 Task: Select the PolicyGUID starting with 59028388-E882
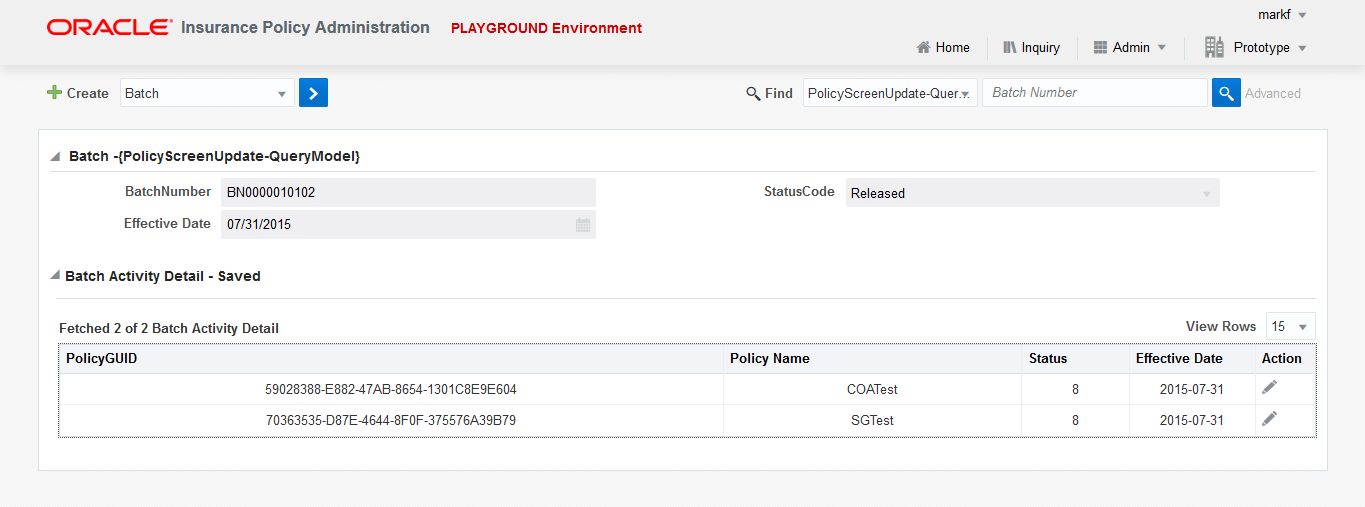(391, 389)
